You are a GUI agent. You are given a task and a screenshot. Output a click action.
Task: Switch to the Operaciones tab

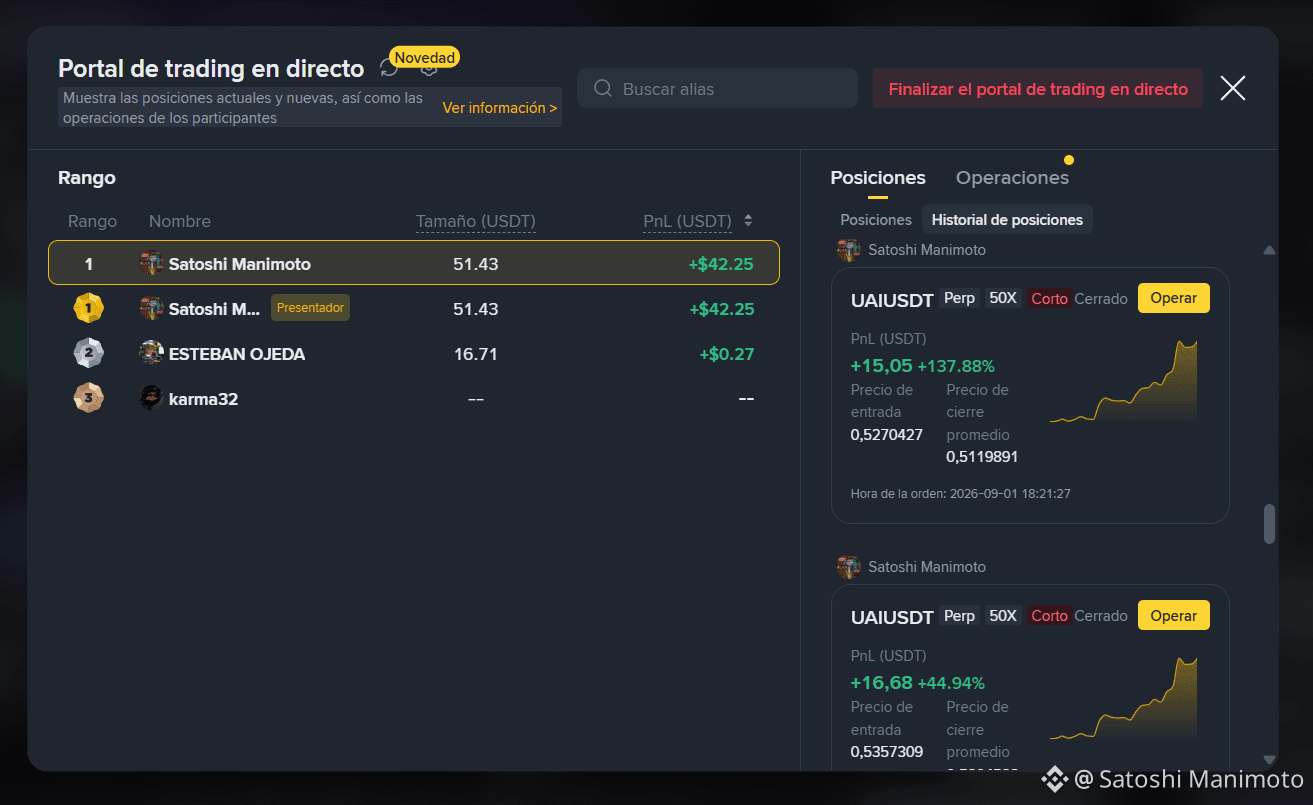pos(1012,178)
